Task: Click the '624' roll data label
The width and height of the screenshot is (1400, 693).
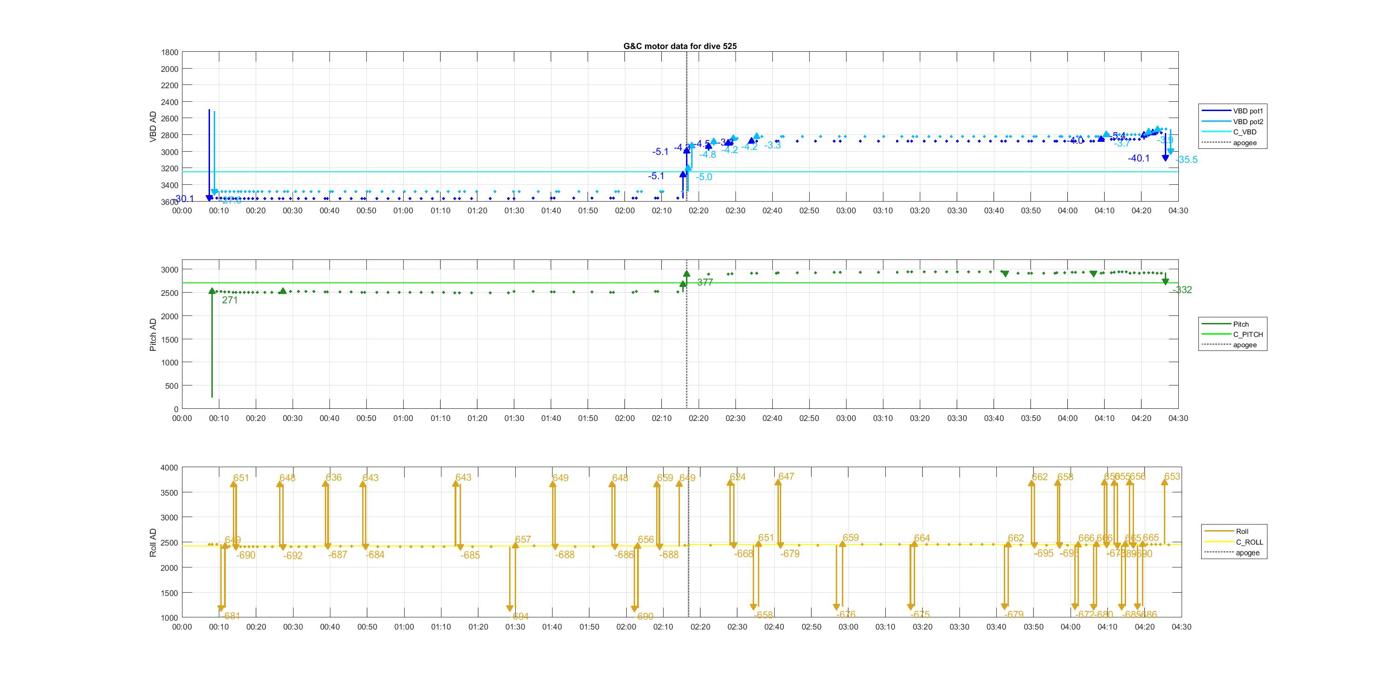Action: 738,478
